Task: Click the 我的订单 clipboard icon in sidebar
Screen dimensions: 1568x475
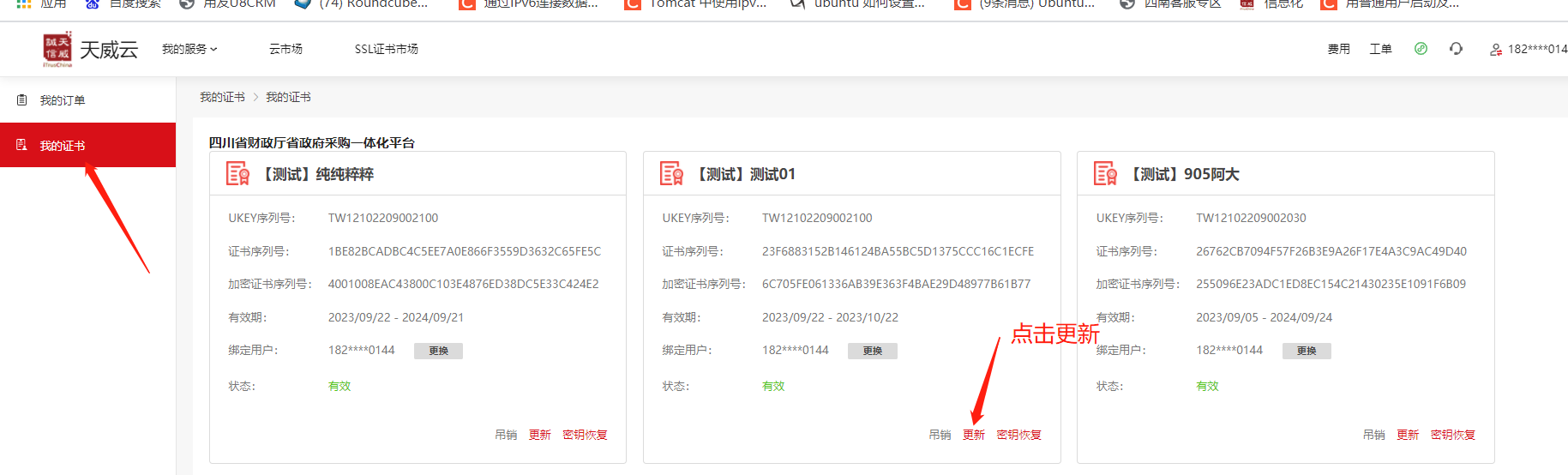Action: [22, 100]
